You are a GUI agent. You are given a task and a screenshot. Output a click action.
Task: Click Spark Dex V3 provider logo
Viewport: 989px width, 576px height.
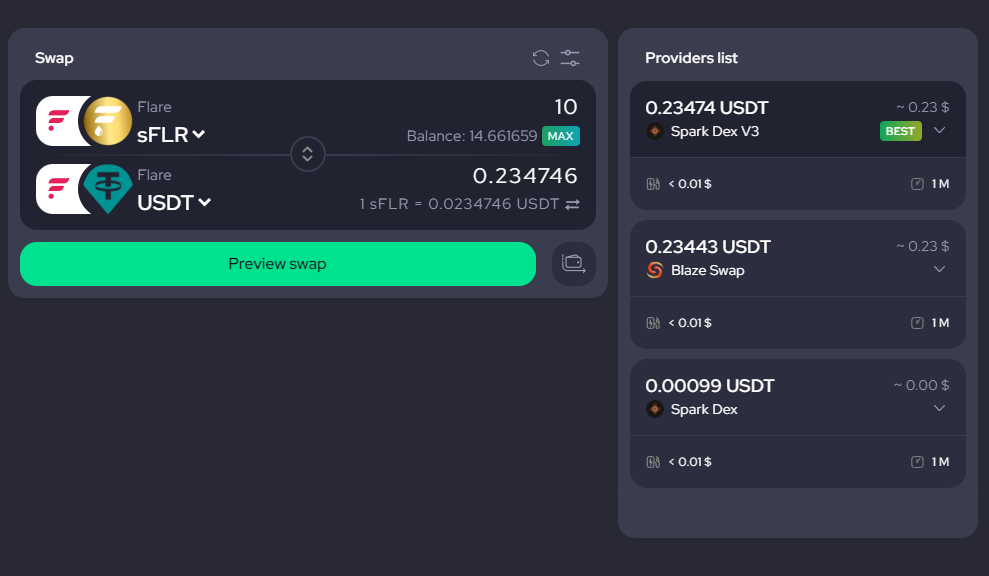[x=655, y=131]
